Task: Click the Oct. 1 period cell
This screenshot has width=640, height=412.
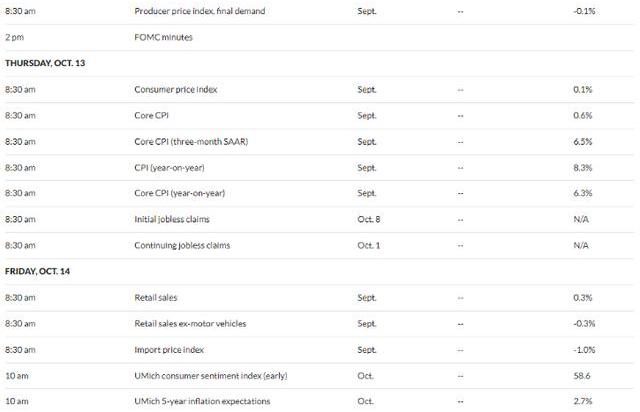Action: pos(369,245)
